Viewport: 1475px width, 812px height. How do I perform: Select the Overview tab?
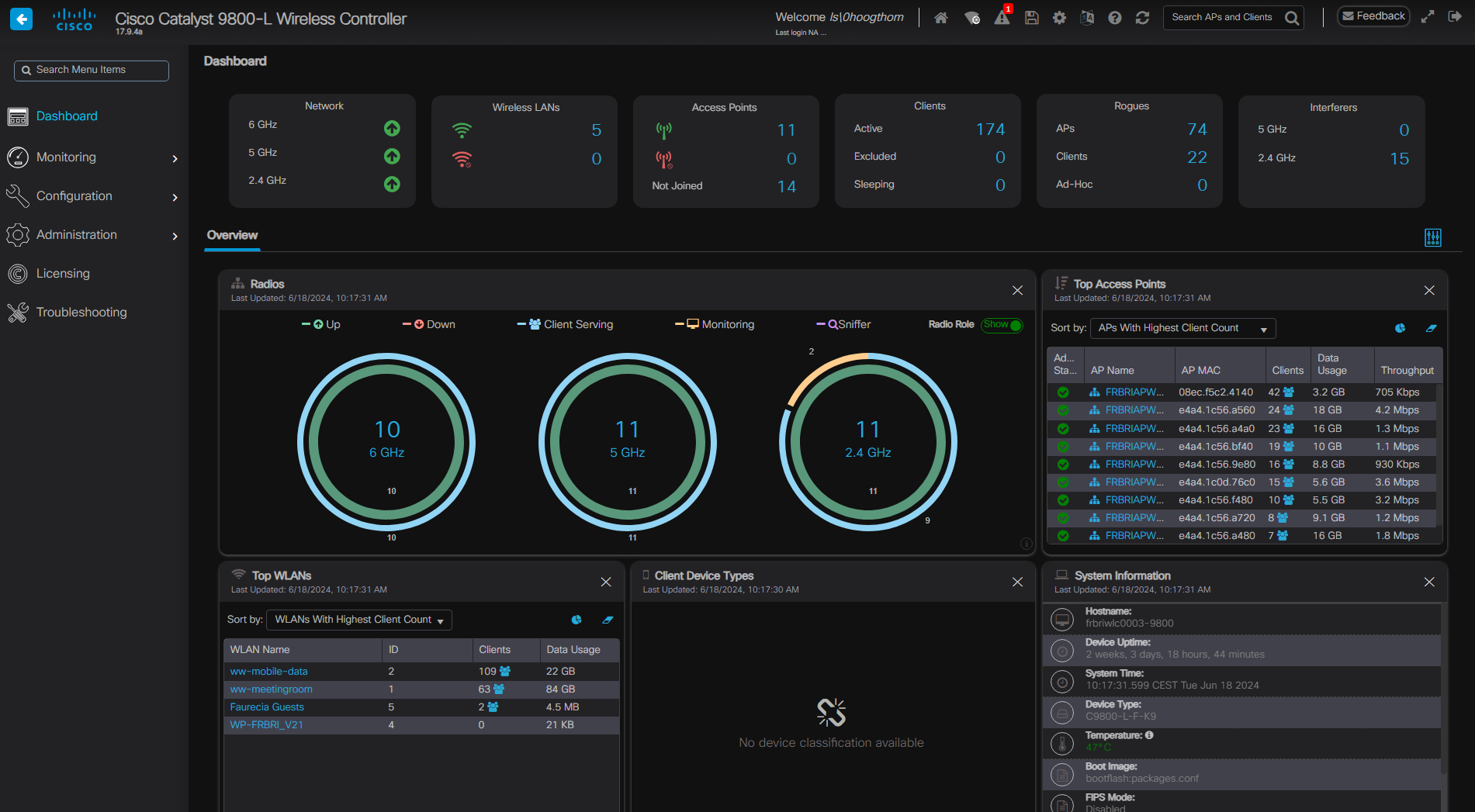coord(231,235)
